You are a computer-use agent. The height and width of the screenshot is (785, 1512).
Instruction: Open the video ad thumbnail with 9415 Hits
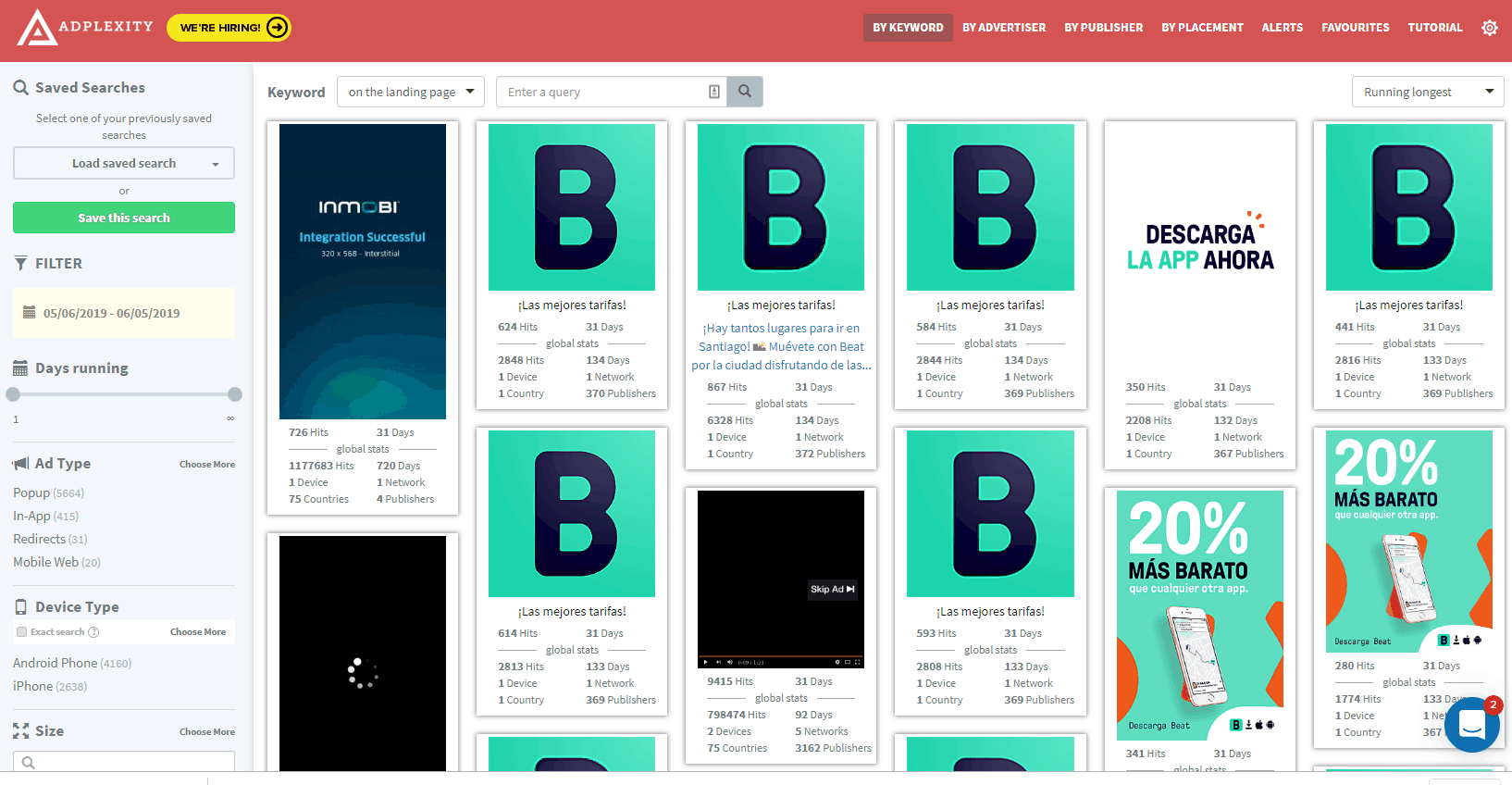click(x=781, y=579)
